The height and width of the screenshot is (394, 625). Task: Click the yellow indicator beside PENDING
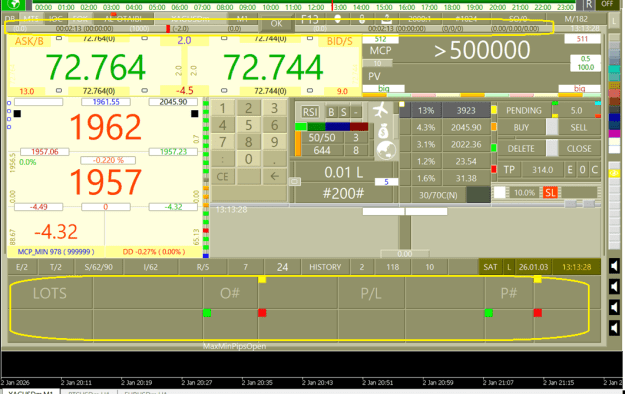click(x=494, y=110)
